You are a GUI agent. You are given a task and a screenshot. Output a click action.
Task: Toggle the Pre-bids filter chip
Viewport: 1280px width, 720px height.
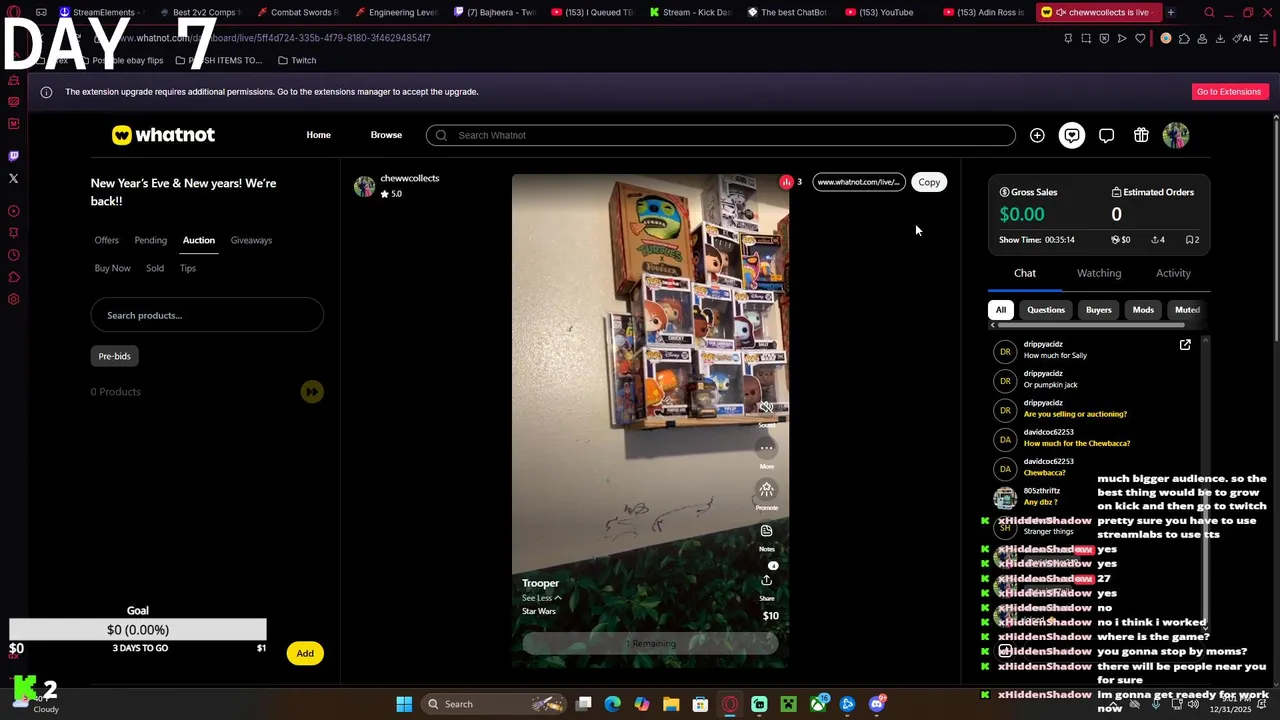(x=115, y=356)
